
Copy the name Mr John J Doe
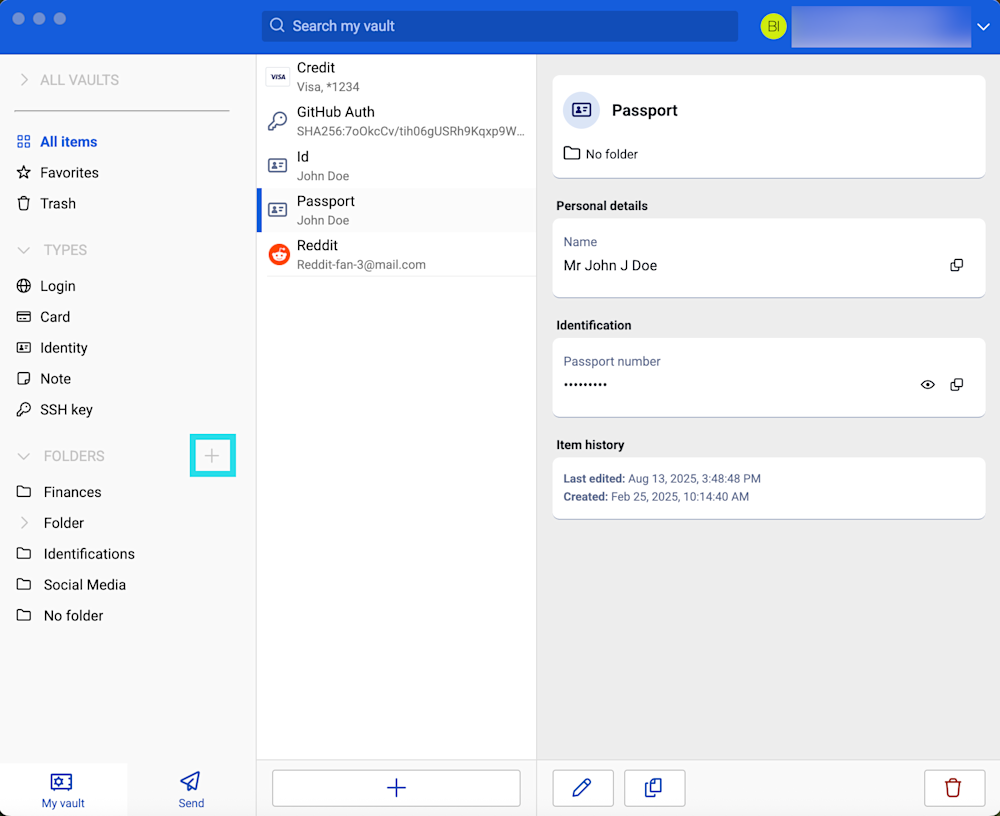pyautogui.click(x=956, y=265)
